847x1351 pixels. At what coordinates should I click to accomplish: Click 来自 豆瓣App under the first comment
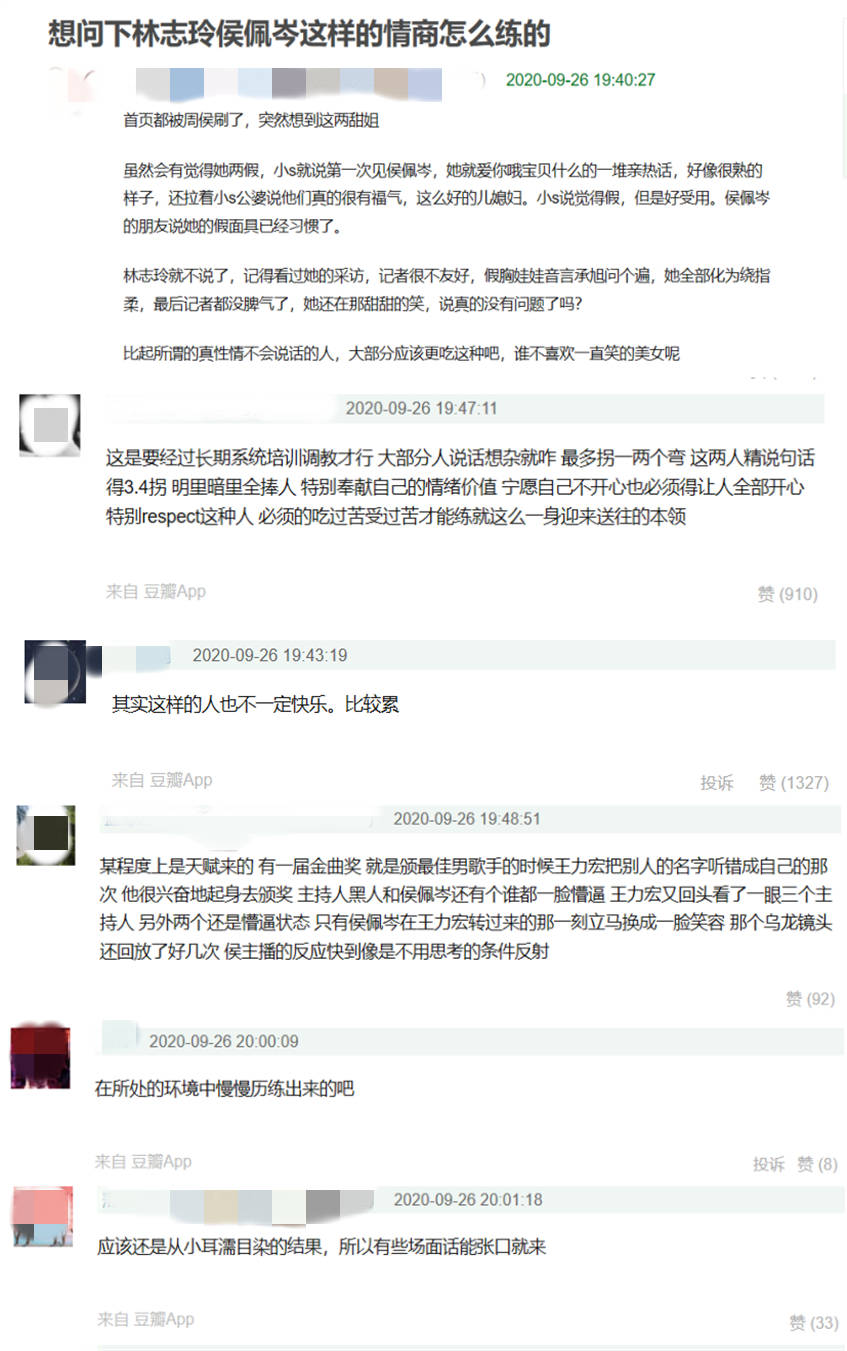156,591
